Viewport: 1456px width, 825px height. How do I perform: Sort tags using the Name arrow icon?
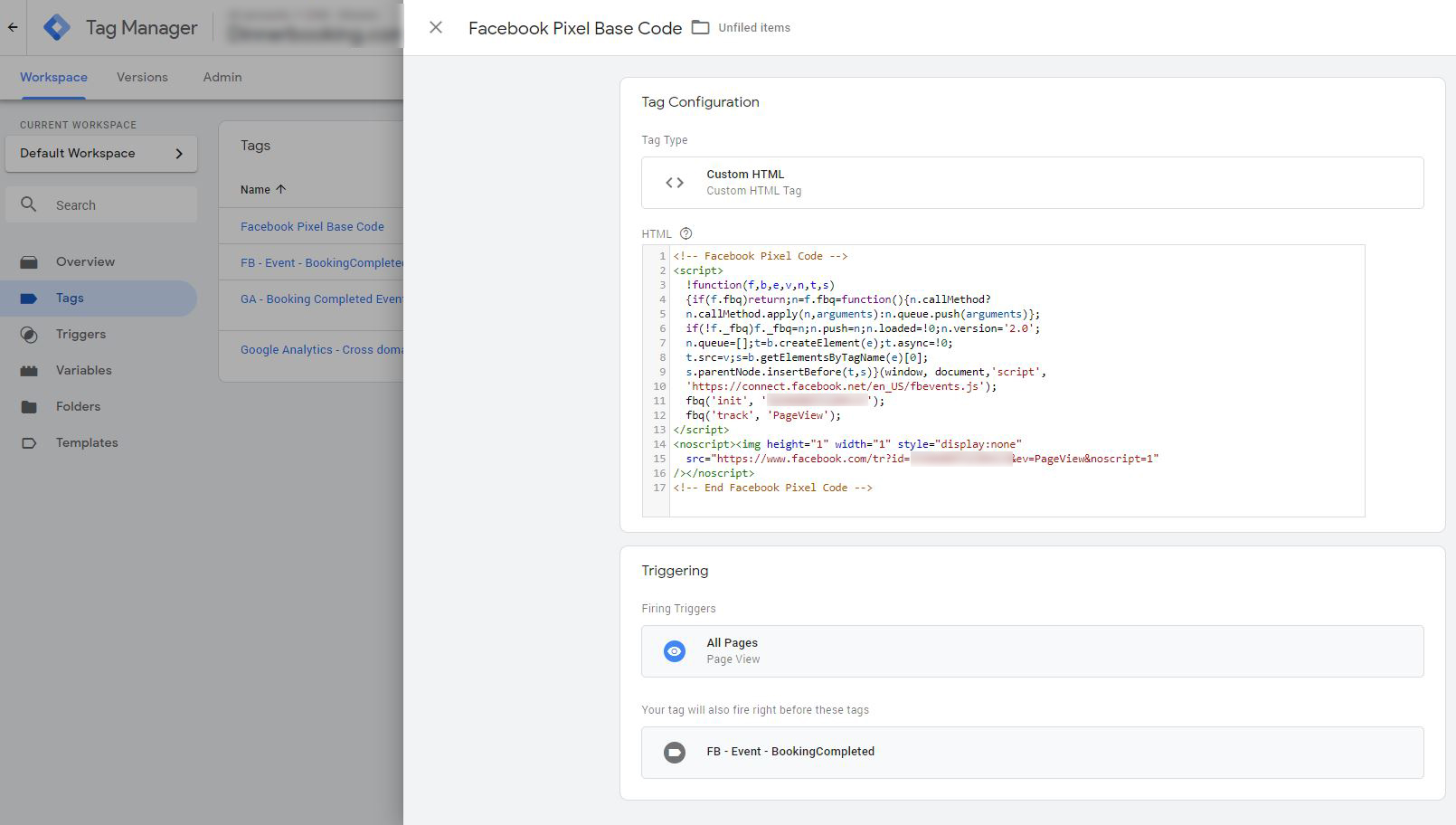(280, 189)
